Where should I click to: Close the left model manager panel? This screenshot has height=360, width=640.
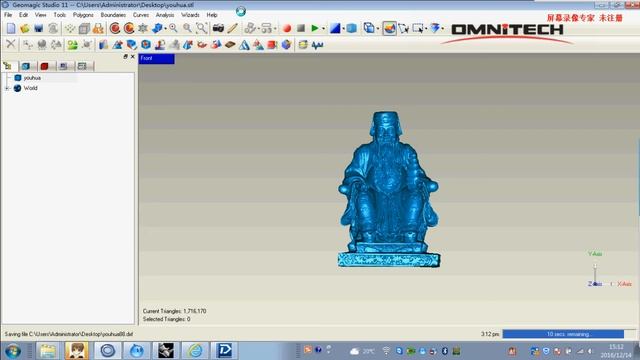point(132,56)
